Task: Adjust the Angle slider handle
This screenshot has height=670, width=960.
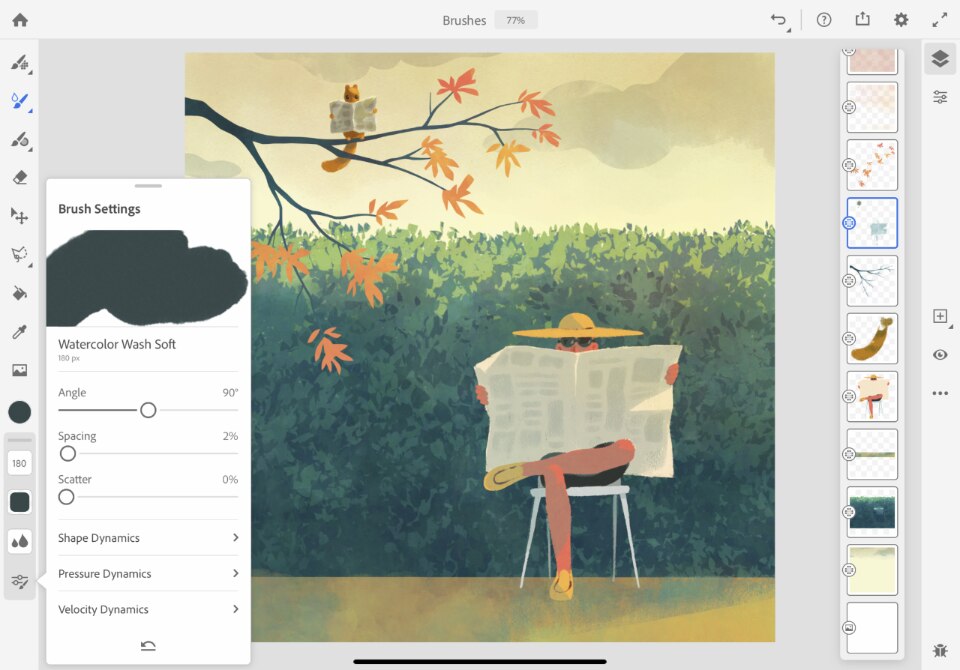Action: [x=148, y=410]
